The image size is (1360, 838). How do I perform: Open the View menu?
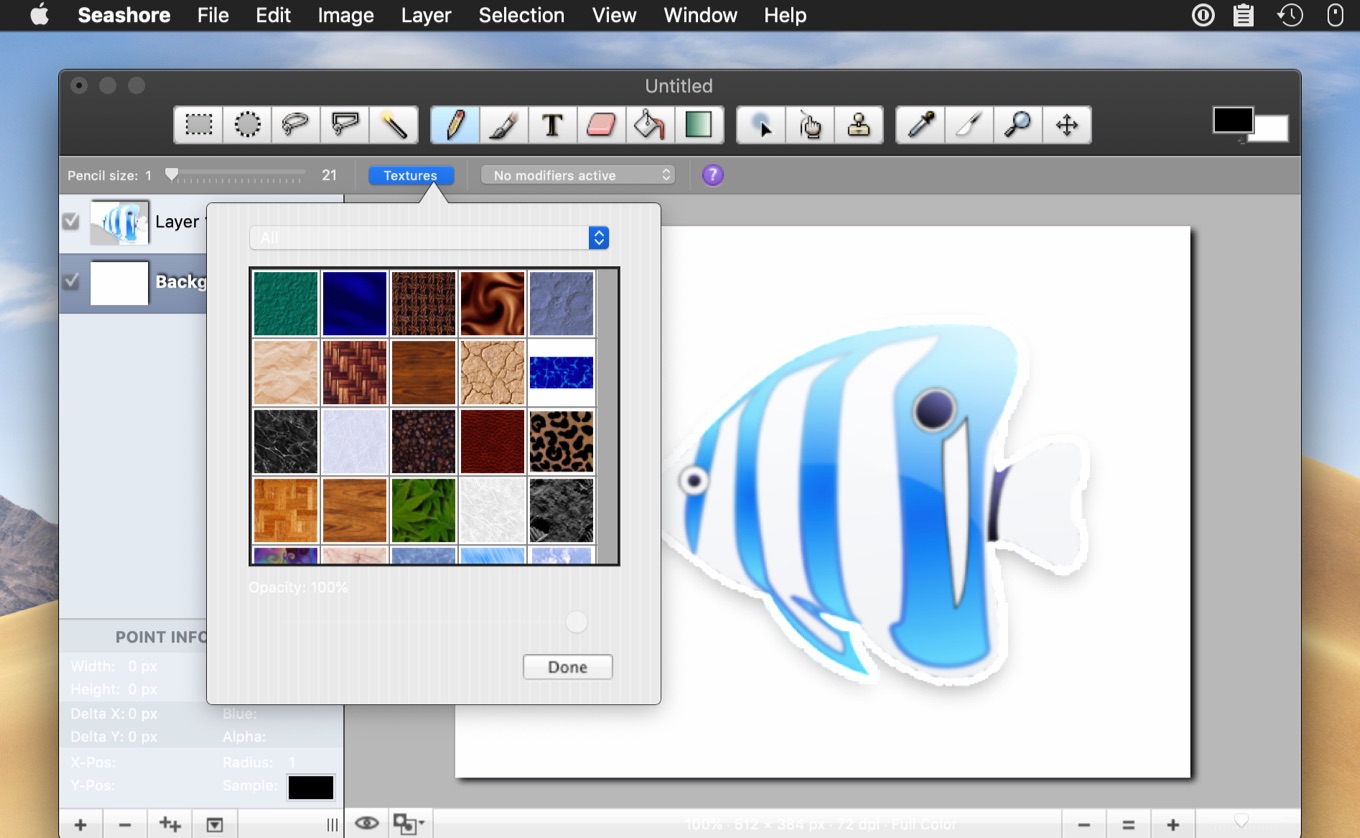pos(614,15)
